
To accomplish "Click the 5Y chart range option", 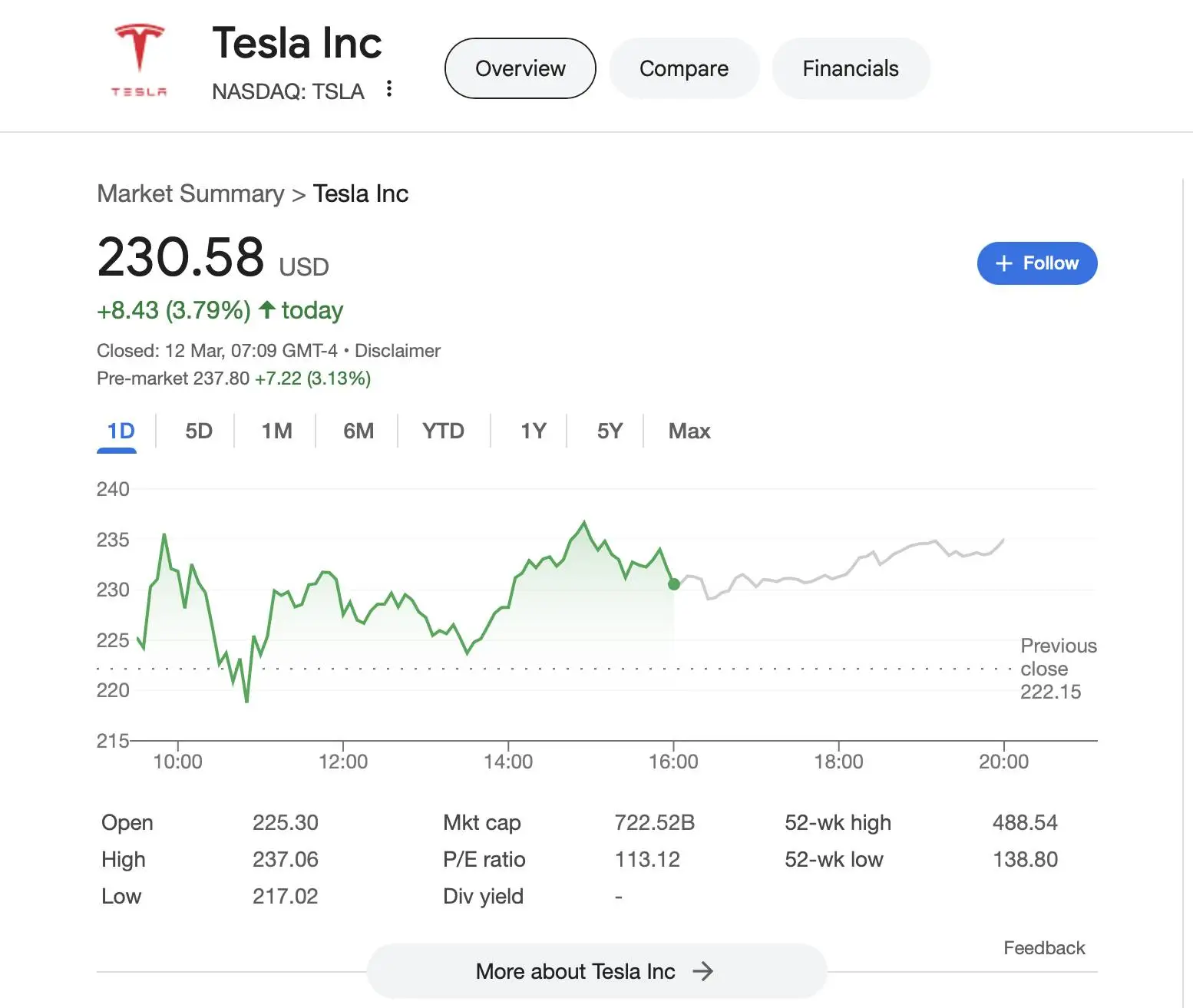I will click(609, 431).
